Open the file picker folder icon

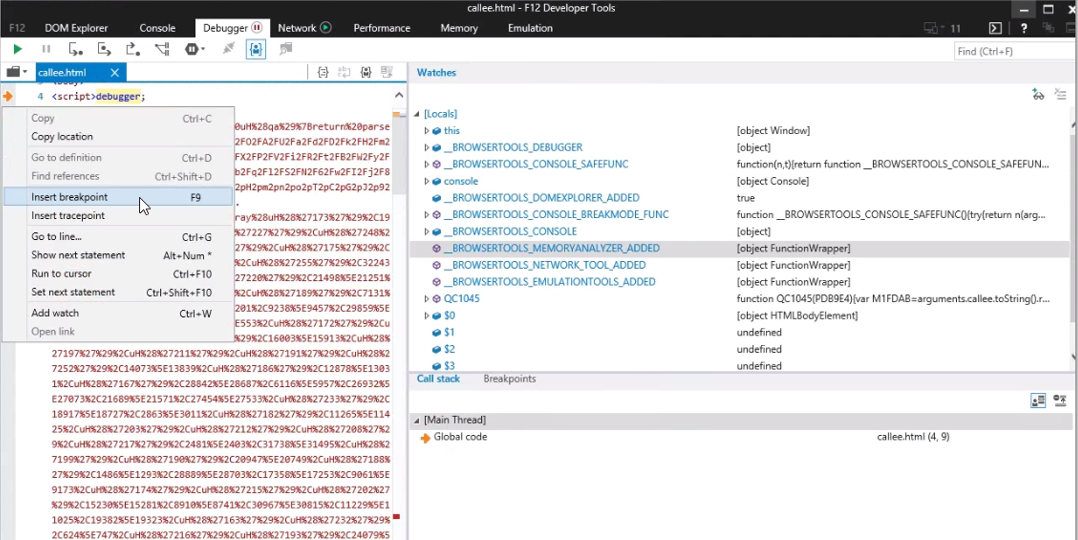tap(15, 73)
